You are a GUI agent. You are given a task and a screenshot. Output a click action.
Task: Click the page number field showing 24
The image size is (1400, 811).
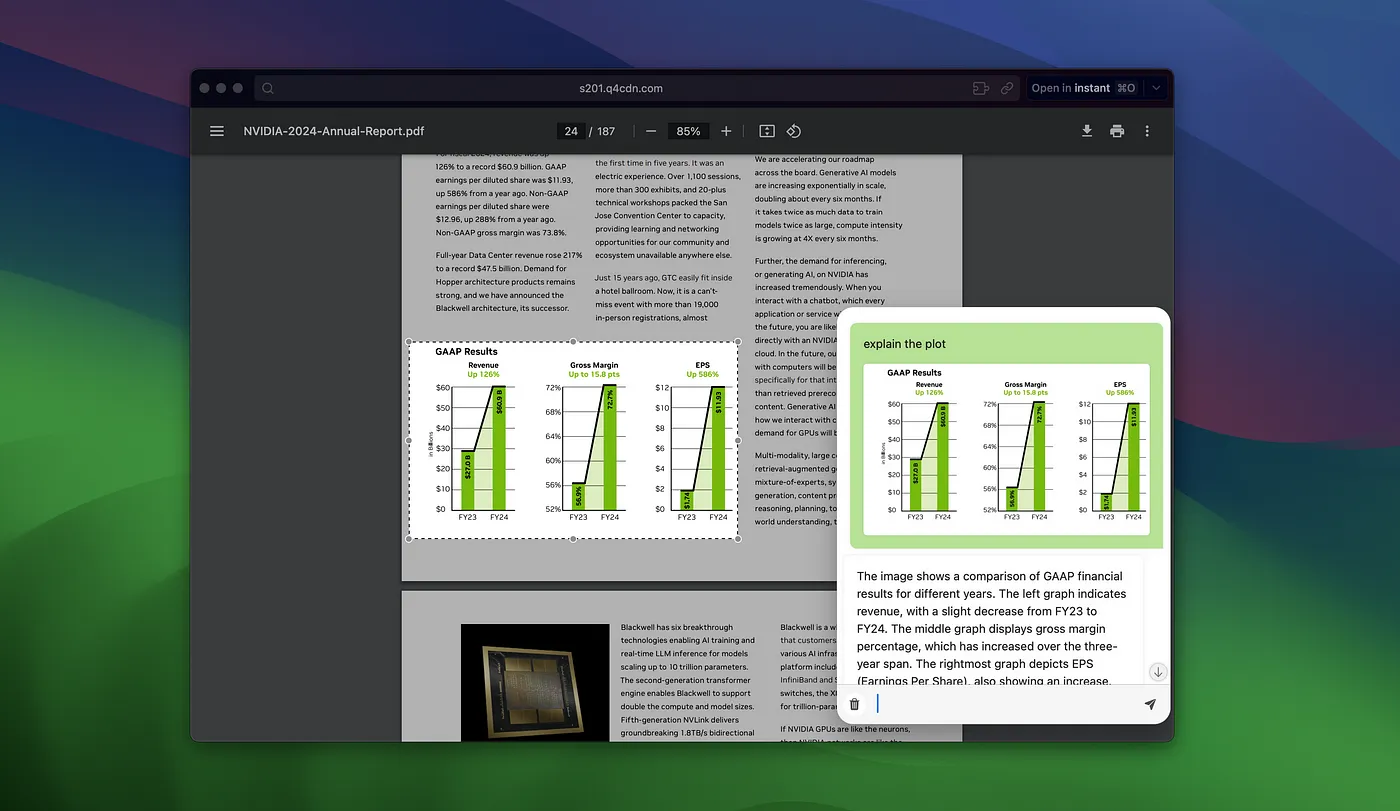click(571, 131)
